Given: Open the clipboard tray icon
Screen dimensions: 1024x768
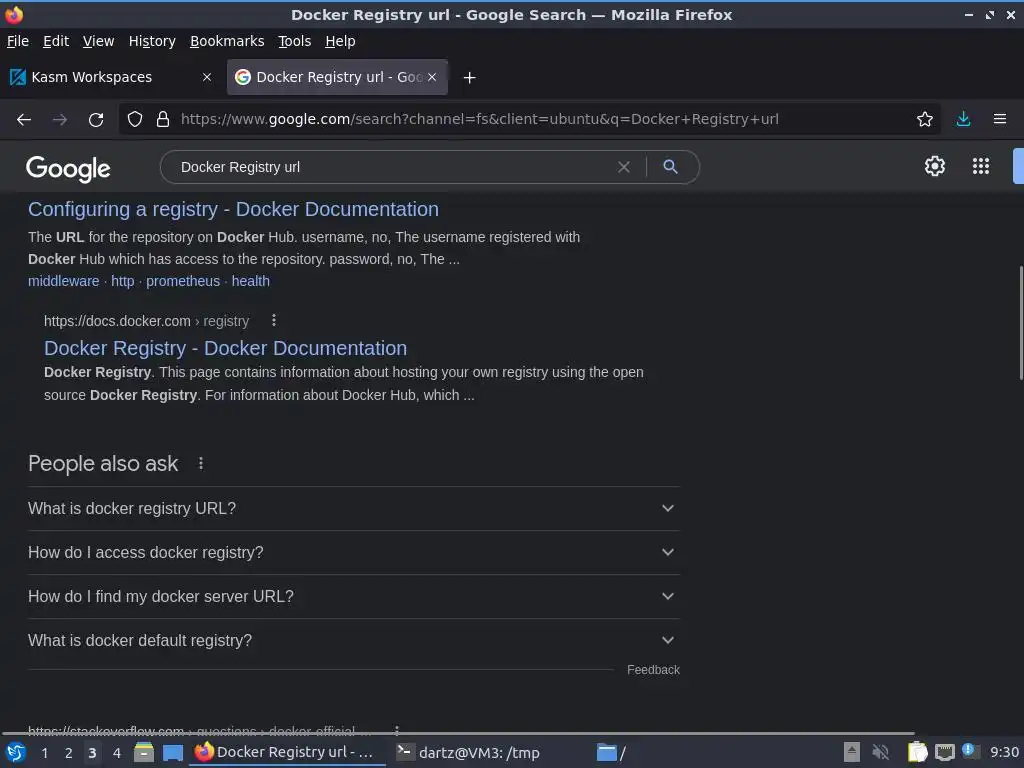Looking at the screenshot, I should click(x=917, y=753).
